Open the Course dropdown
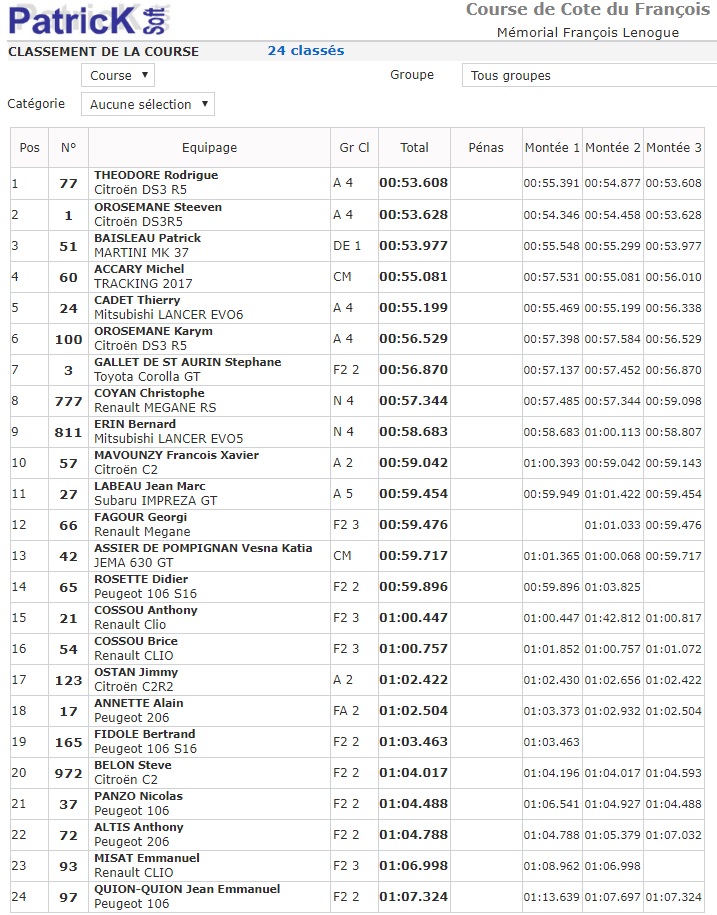 pyautogui.click(x=119, y=75)
